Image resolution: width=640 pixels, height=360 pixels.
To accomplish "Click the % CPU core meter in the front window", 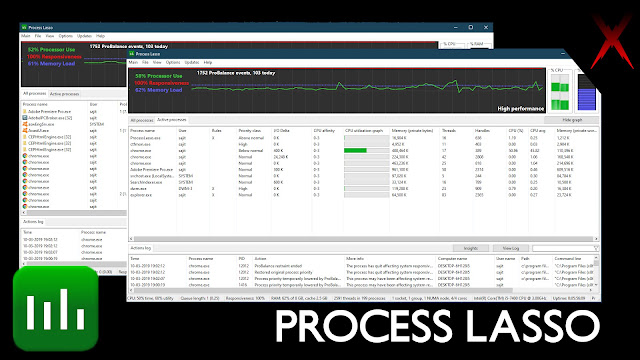I will [560, 93].
